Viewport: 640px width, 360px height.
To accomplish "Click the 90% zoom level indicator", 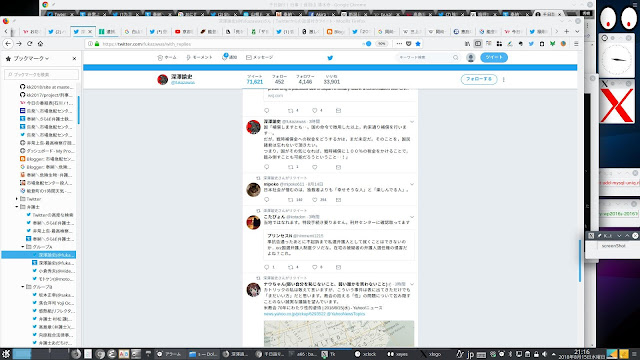I will (381, 44).
